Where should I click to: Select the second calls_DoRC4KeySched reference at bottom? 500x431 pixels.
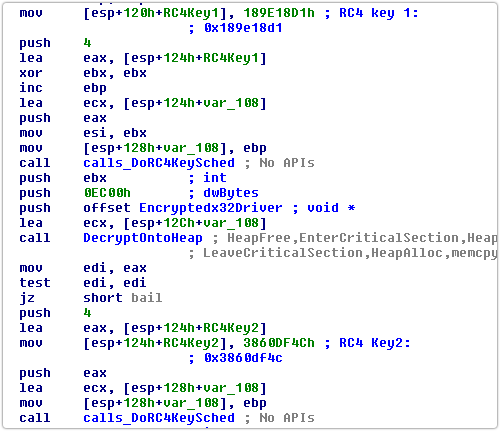(x=159, y=418)
